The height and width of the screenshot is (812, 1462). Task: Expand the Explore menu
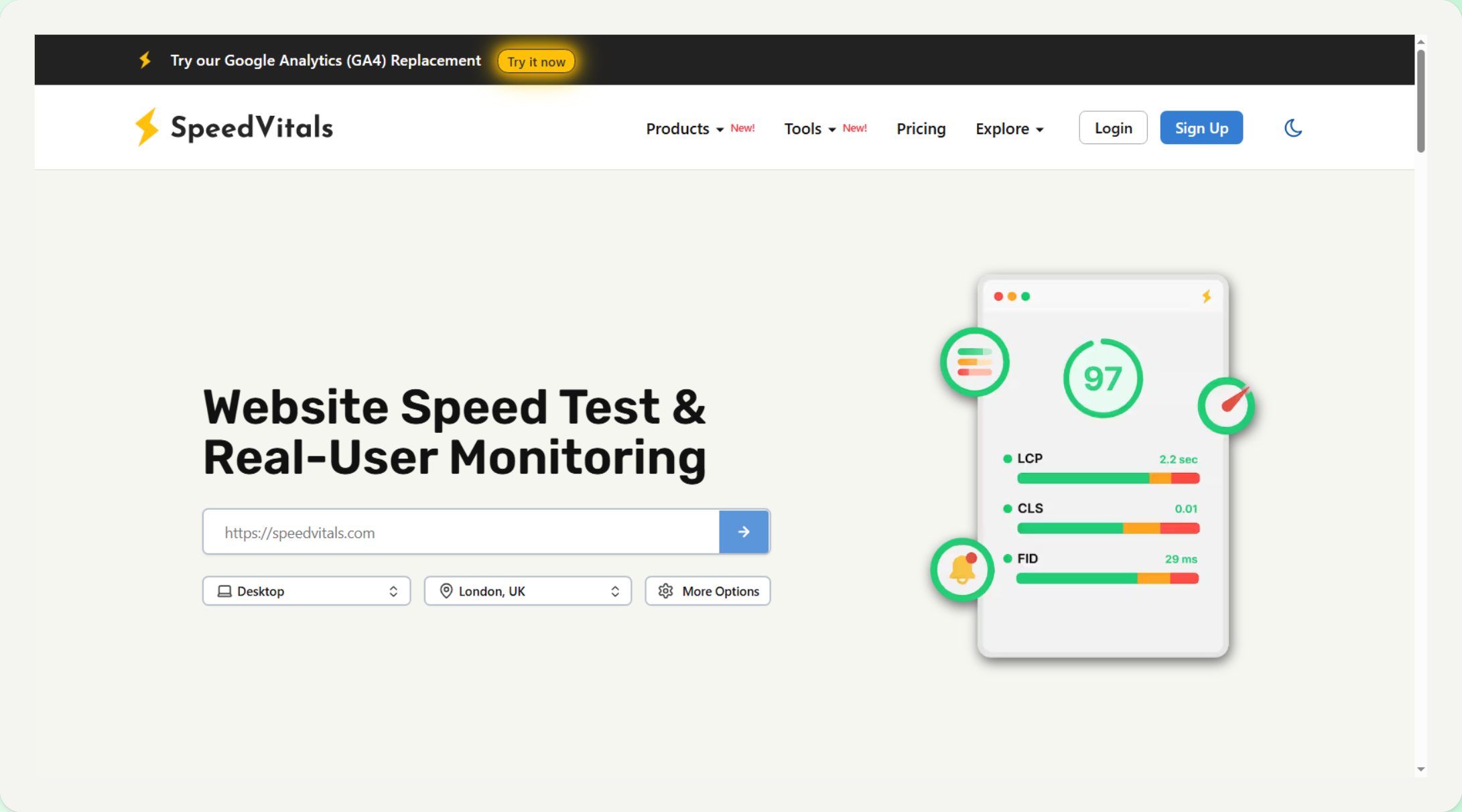click(1009, 129)
